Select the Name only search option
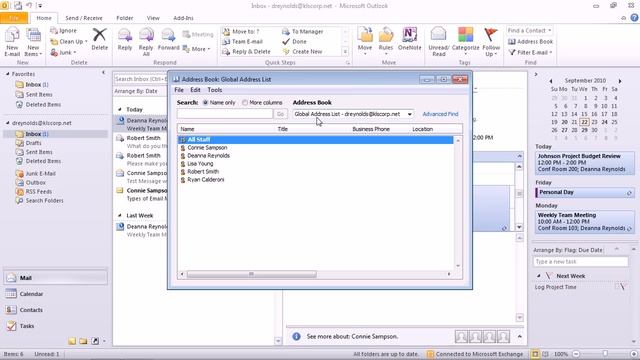 (x=219, y=103)
